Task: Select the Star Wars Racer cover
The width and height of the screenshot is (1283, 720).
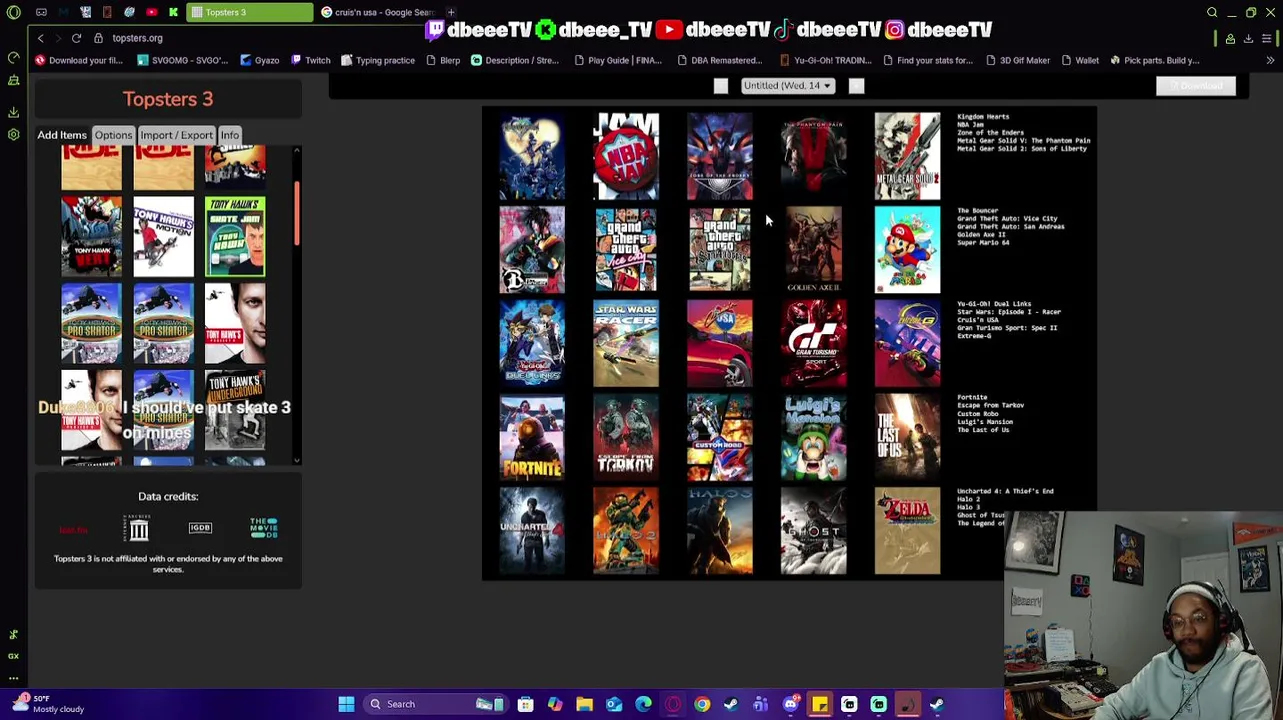Action: pyautogui.click(x=626, y=343)
